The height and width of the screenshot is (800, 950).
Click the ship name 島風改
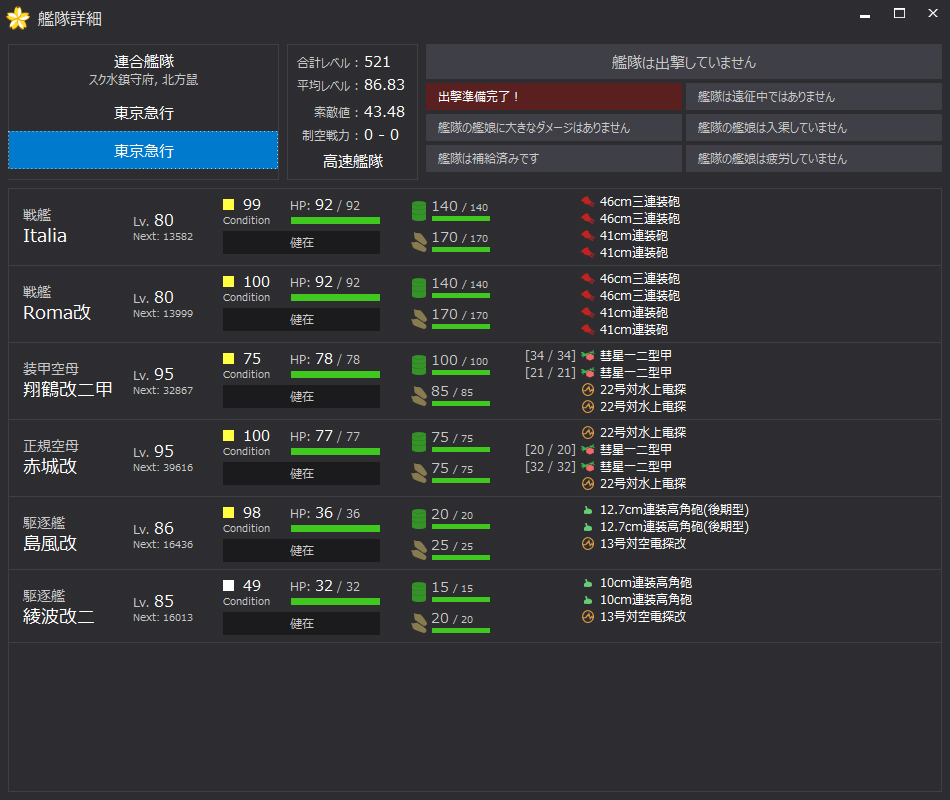50,543
